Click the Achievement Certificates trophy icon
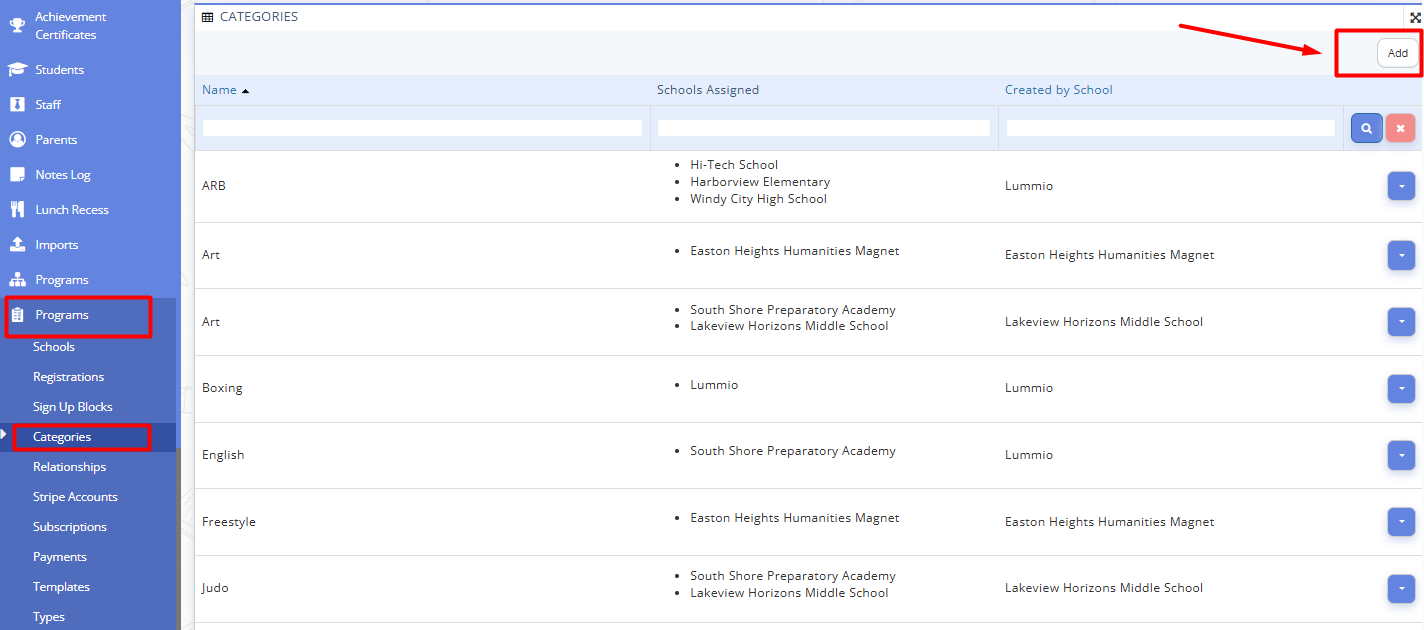This screenshot has height=630, width=1424. coord(17,25)
